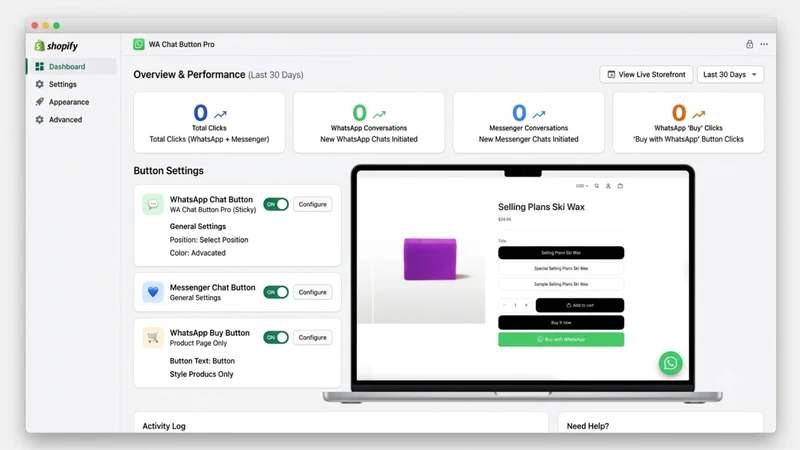
Task: Click the Advanced gear icon
Action: coord(39,119)
